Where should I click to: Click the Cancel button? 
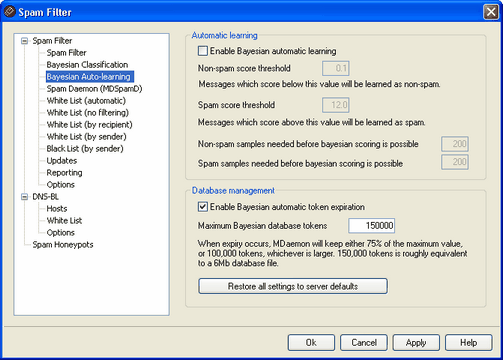364,343
